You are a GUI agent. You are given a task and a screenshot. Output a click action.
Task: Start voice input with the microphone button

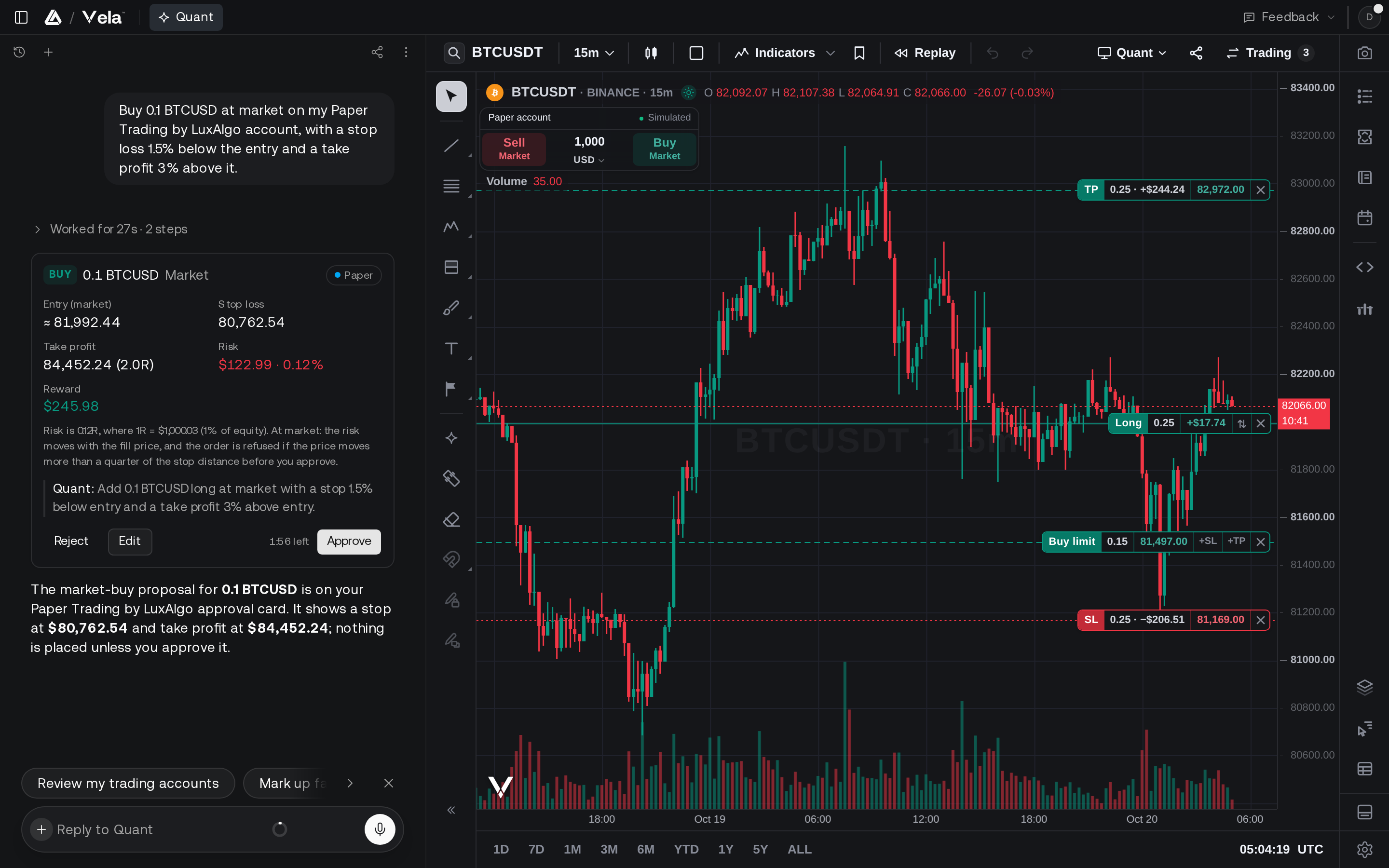(x=380, y=829)
